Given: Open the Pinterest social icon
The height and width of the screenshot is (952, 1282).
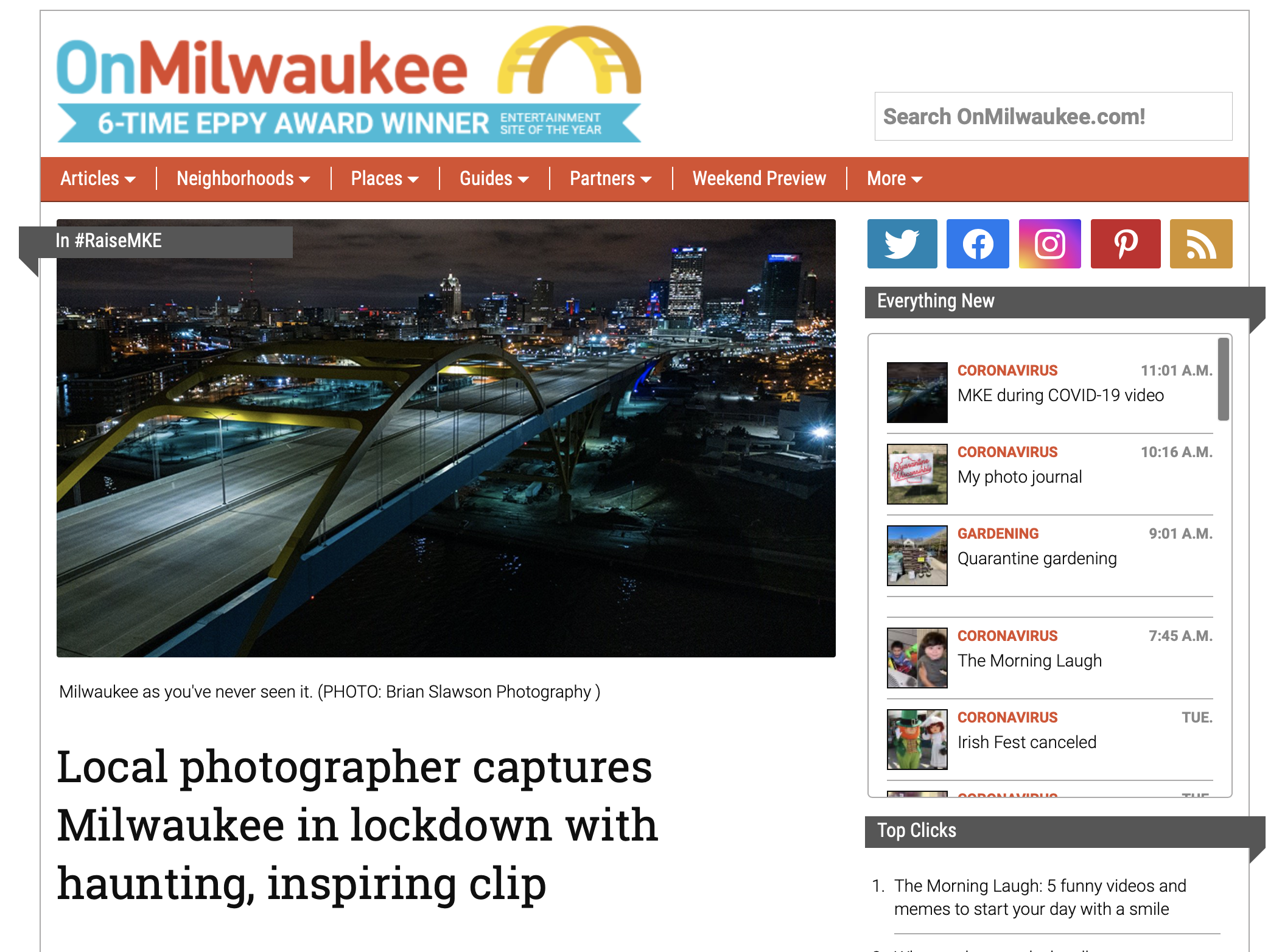Looking at the screenshot, I should coord(1126,243).
